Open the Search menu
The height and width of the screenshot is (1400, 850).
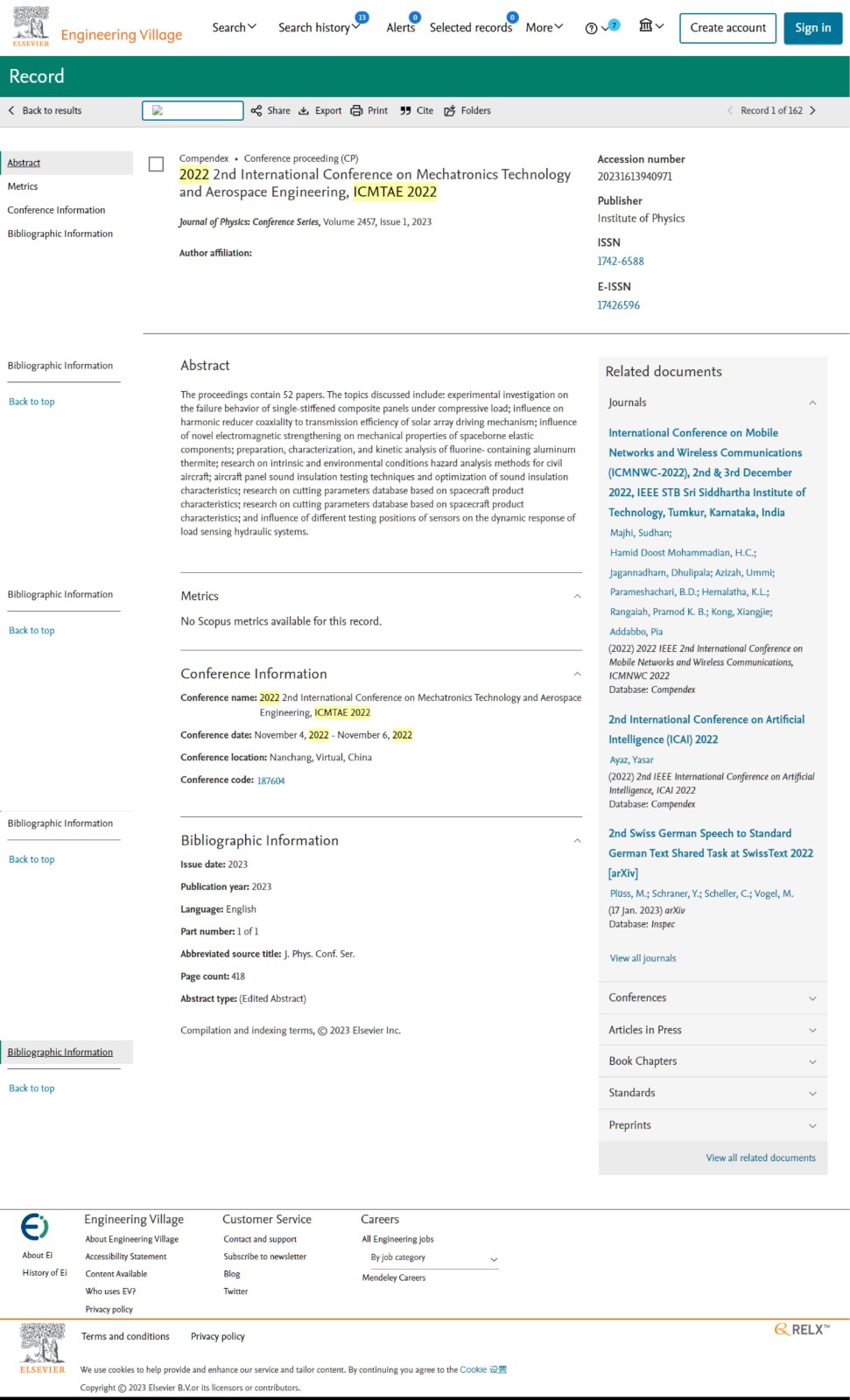point(235,28)
